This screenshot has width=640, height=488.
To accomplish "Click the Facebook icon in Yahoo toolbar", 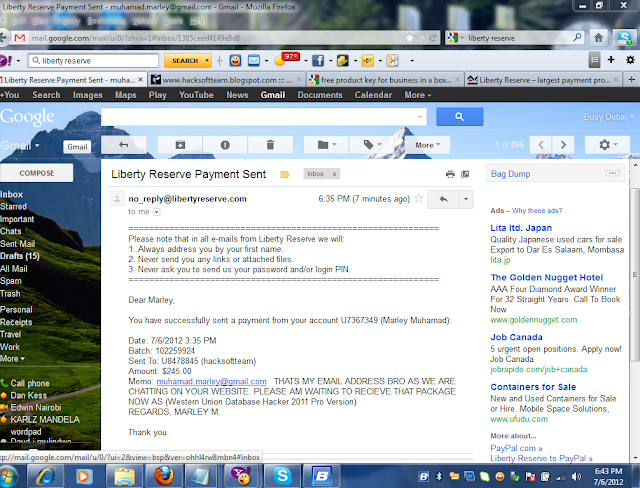I will pos(318,61).
